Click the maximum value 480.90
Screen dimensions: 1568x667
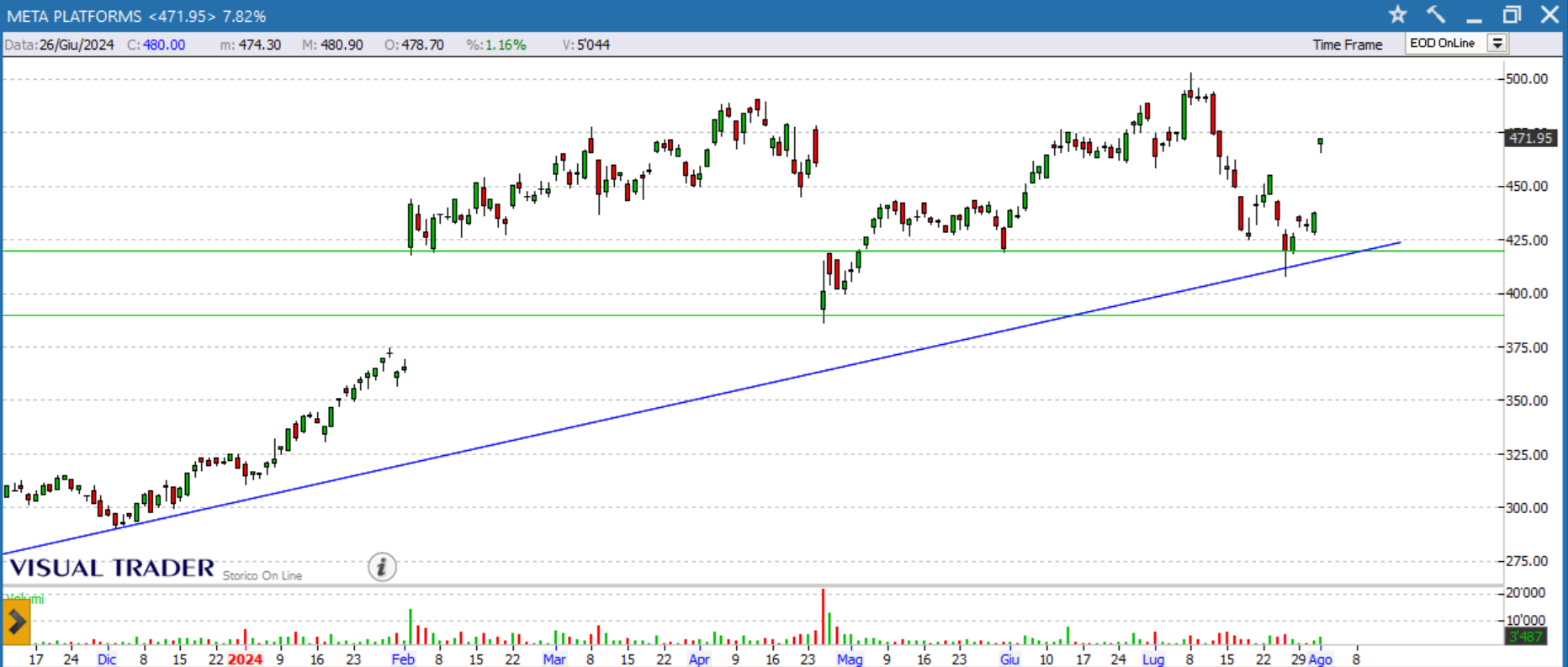pyautogui.click(x=342, y=45)
